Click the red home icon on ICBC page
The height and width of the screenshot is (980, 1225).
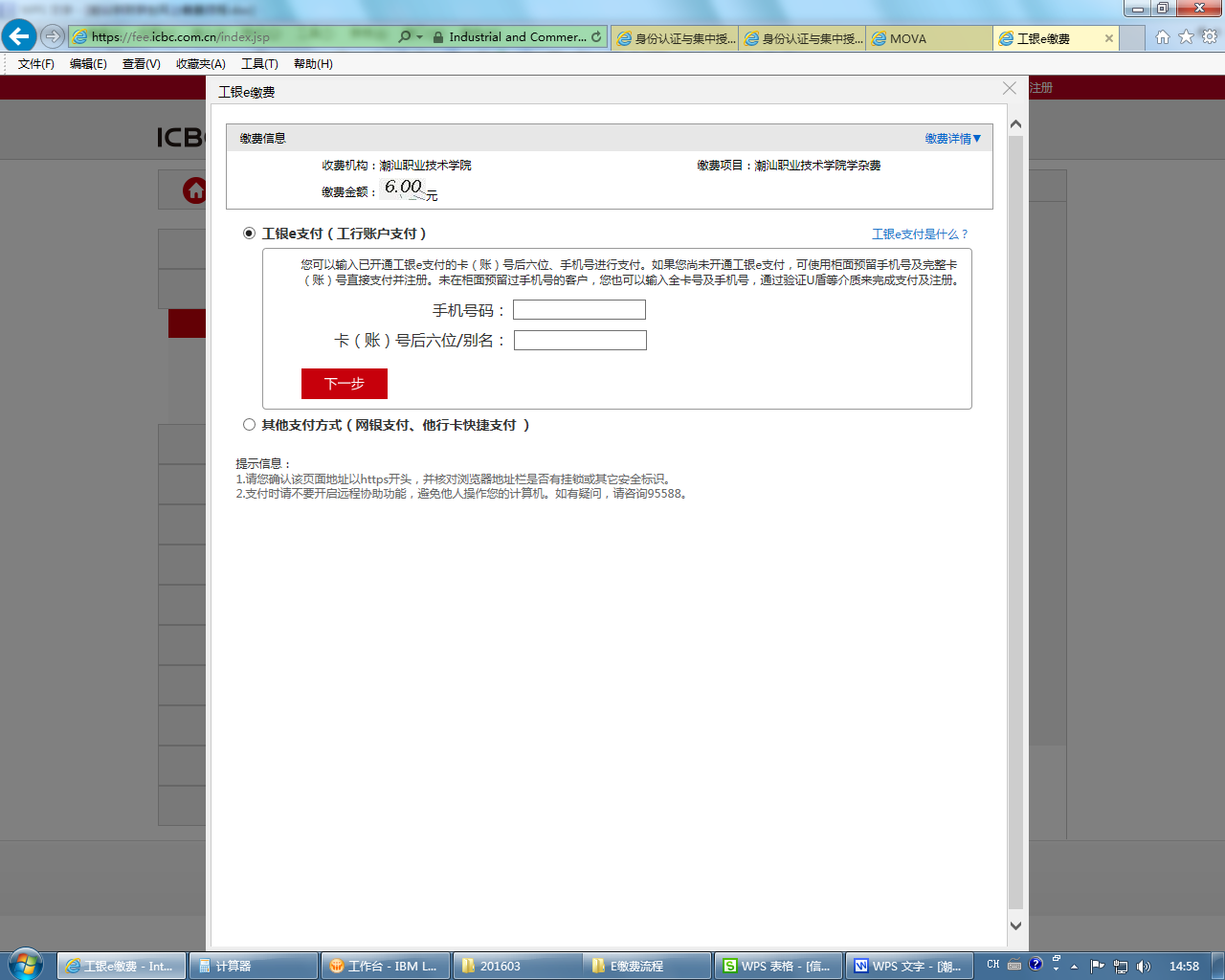[x=195, y=190]
